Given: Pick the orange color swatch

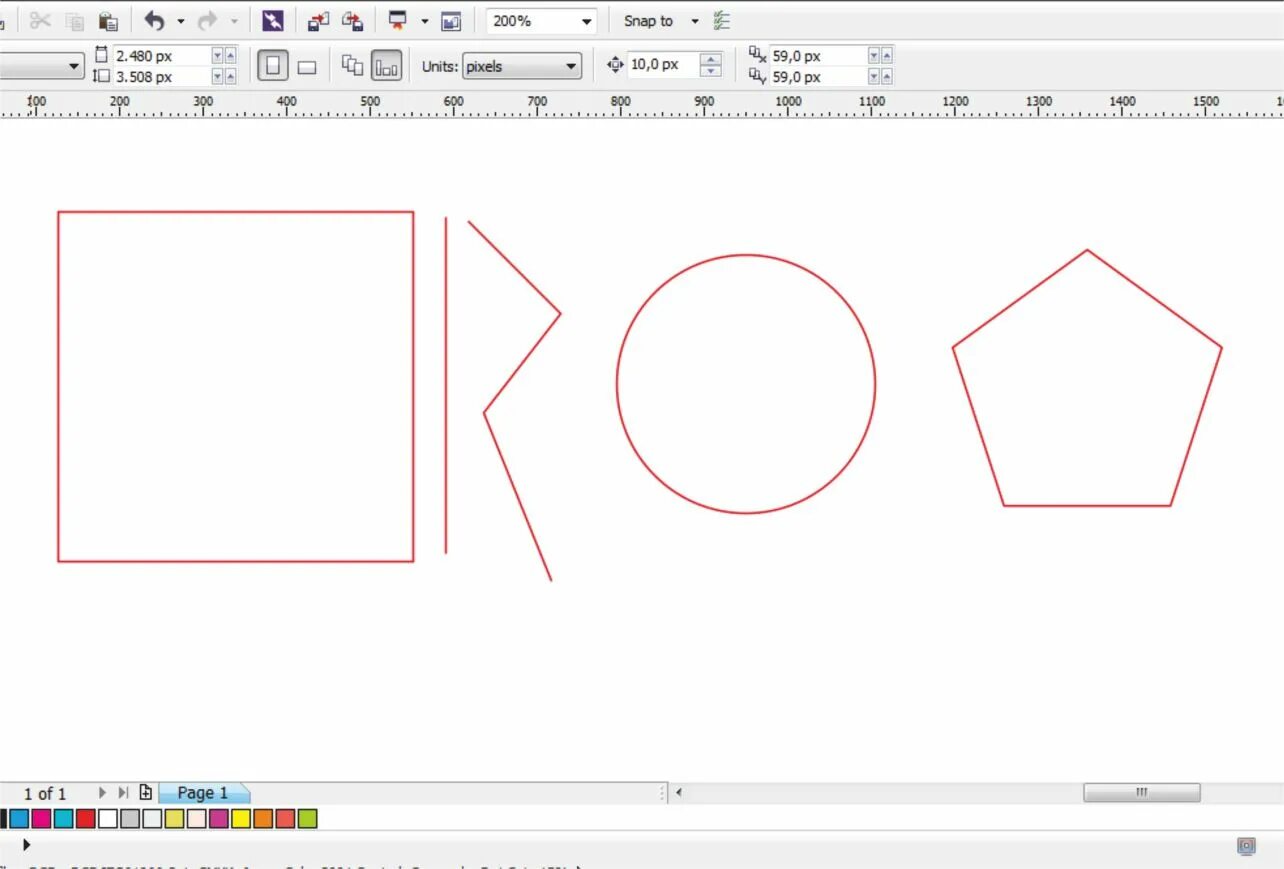Looking at the screenshot, I should click(x=263, y=819).
